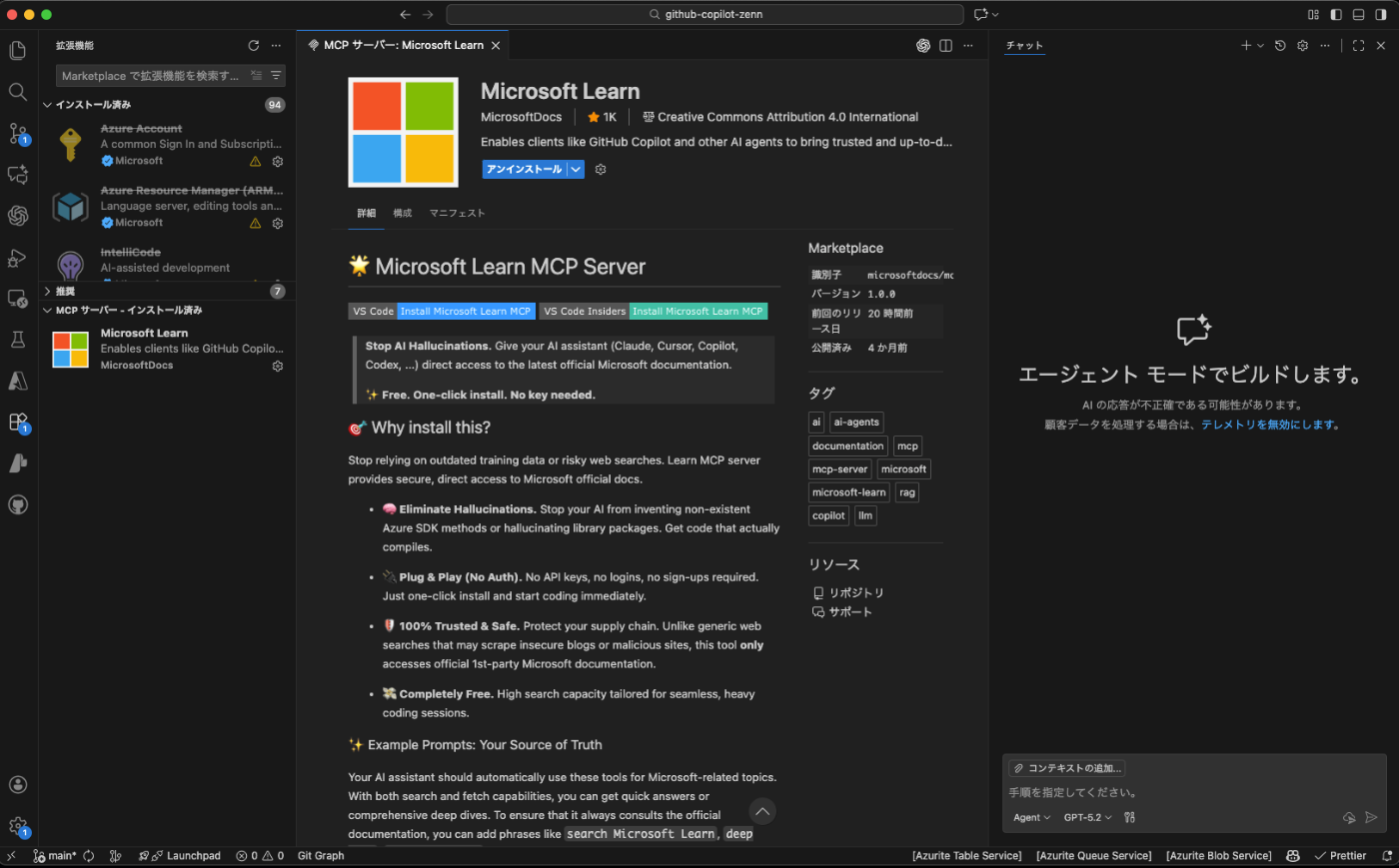Open the リポジトリ resource link
The image size is (1399, 868).
pos(848,593)
